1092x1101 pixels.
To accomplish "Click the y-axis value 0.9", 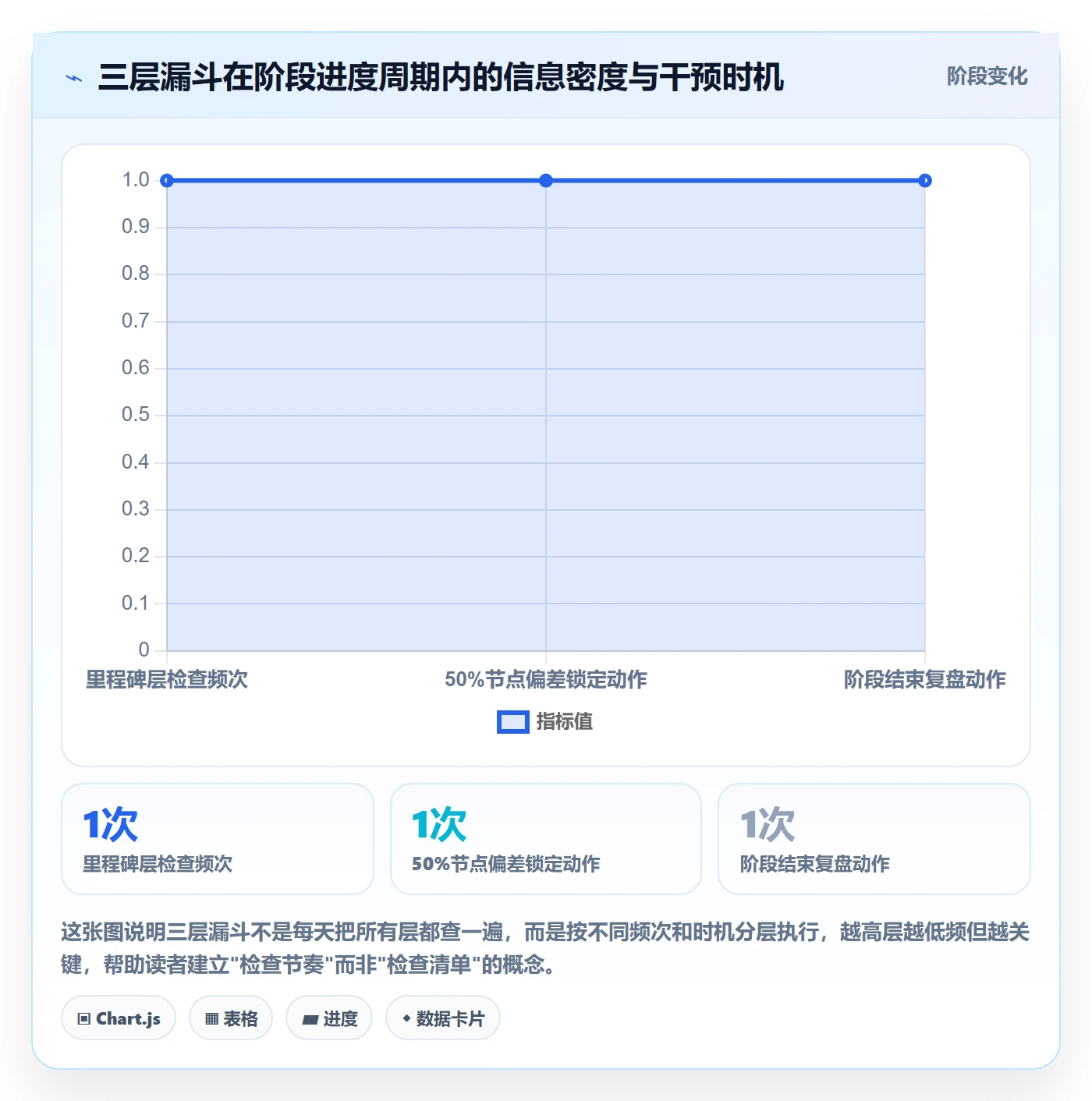I will [136, 227].
